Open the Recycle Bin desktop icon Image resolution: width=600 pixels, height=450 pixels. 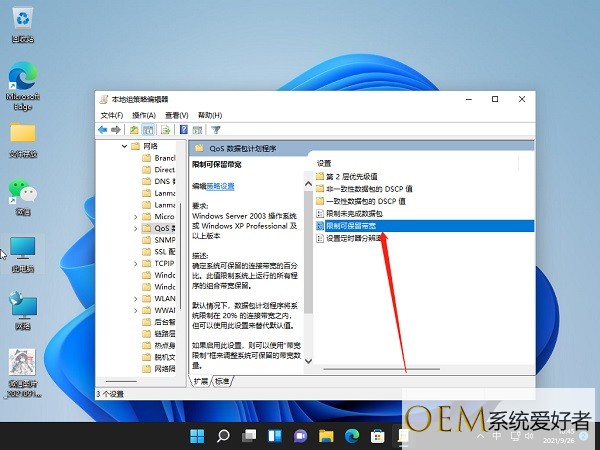[x=22, y=21]
